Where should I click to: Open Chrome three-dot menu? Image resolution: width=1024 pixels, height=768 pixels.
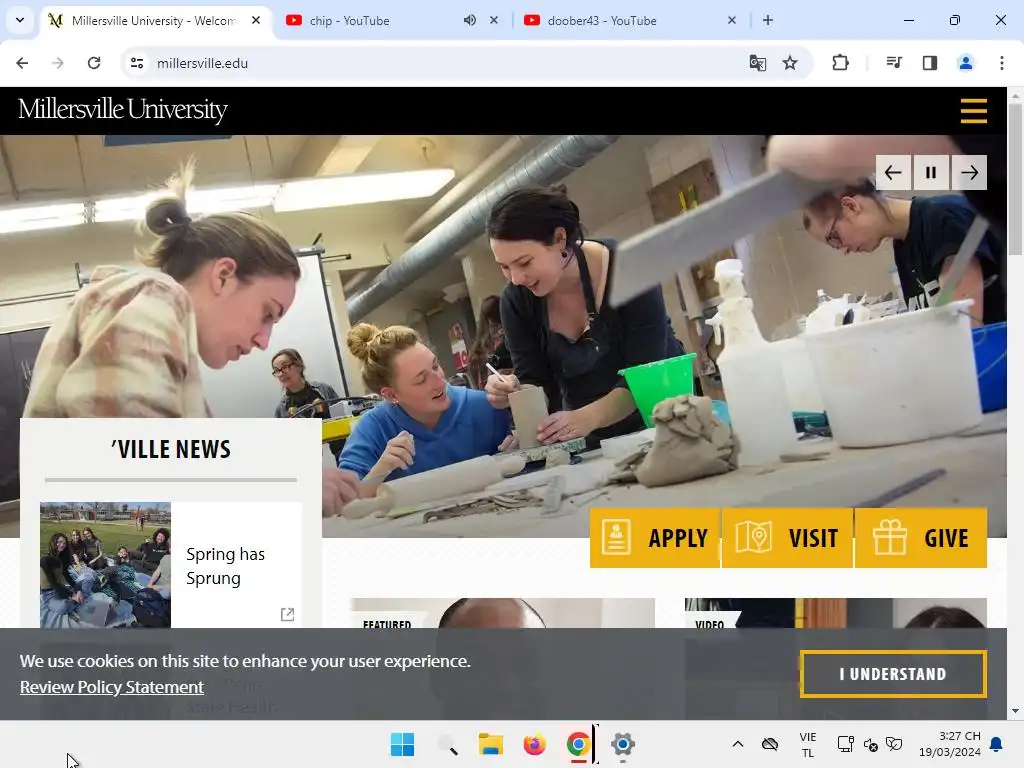coord(1002,63)
